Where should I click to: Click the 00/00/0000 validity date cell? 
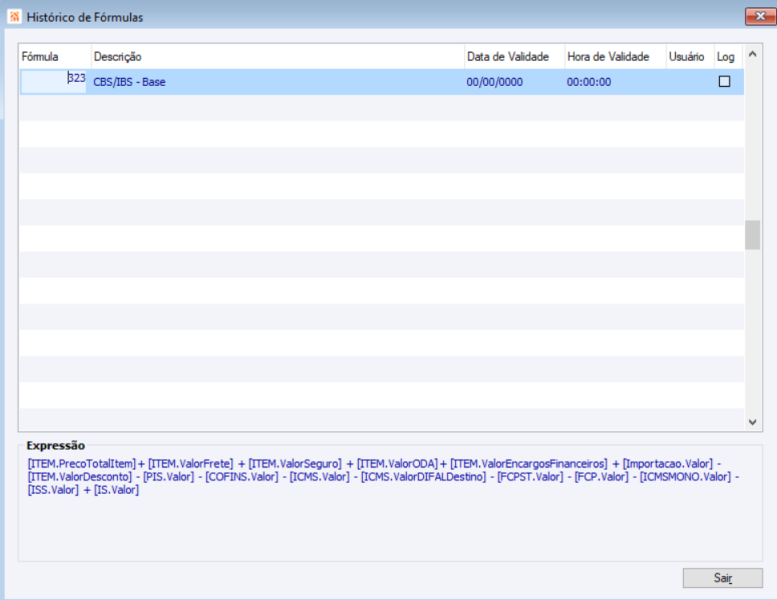point(495,82)
